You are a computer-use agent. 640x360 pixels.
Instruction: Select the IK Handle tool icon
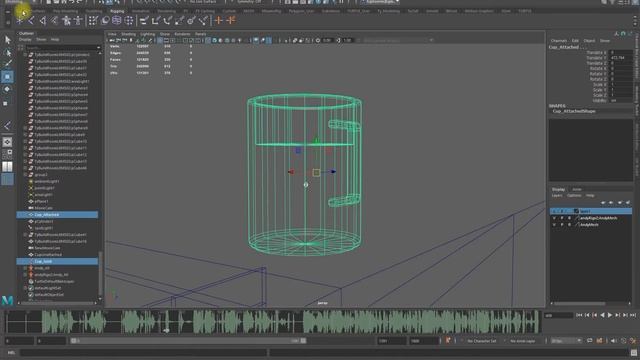43,20
